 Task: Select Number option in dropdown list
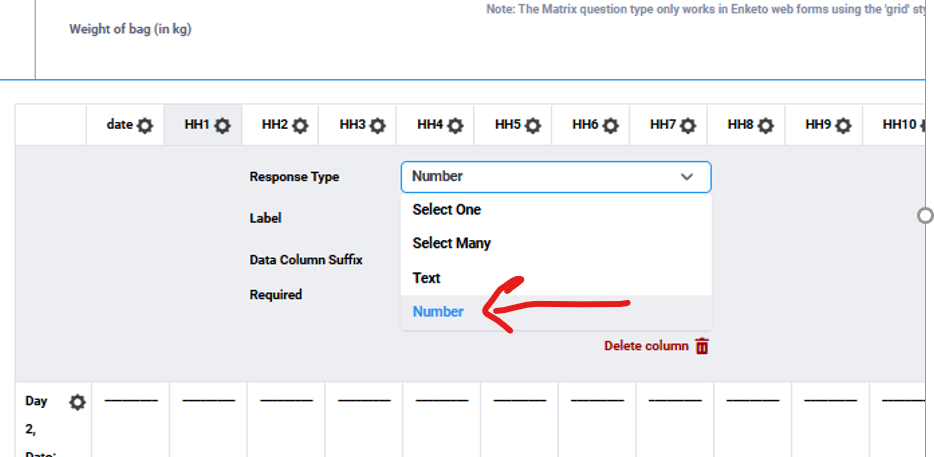[x=438, y=311]
